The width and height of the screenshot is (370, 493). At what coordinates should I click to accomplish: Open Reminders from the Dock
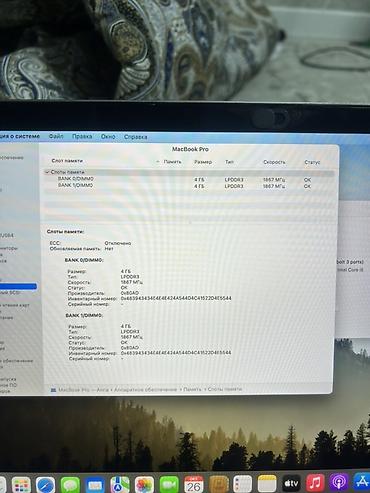click(242, 484)
